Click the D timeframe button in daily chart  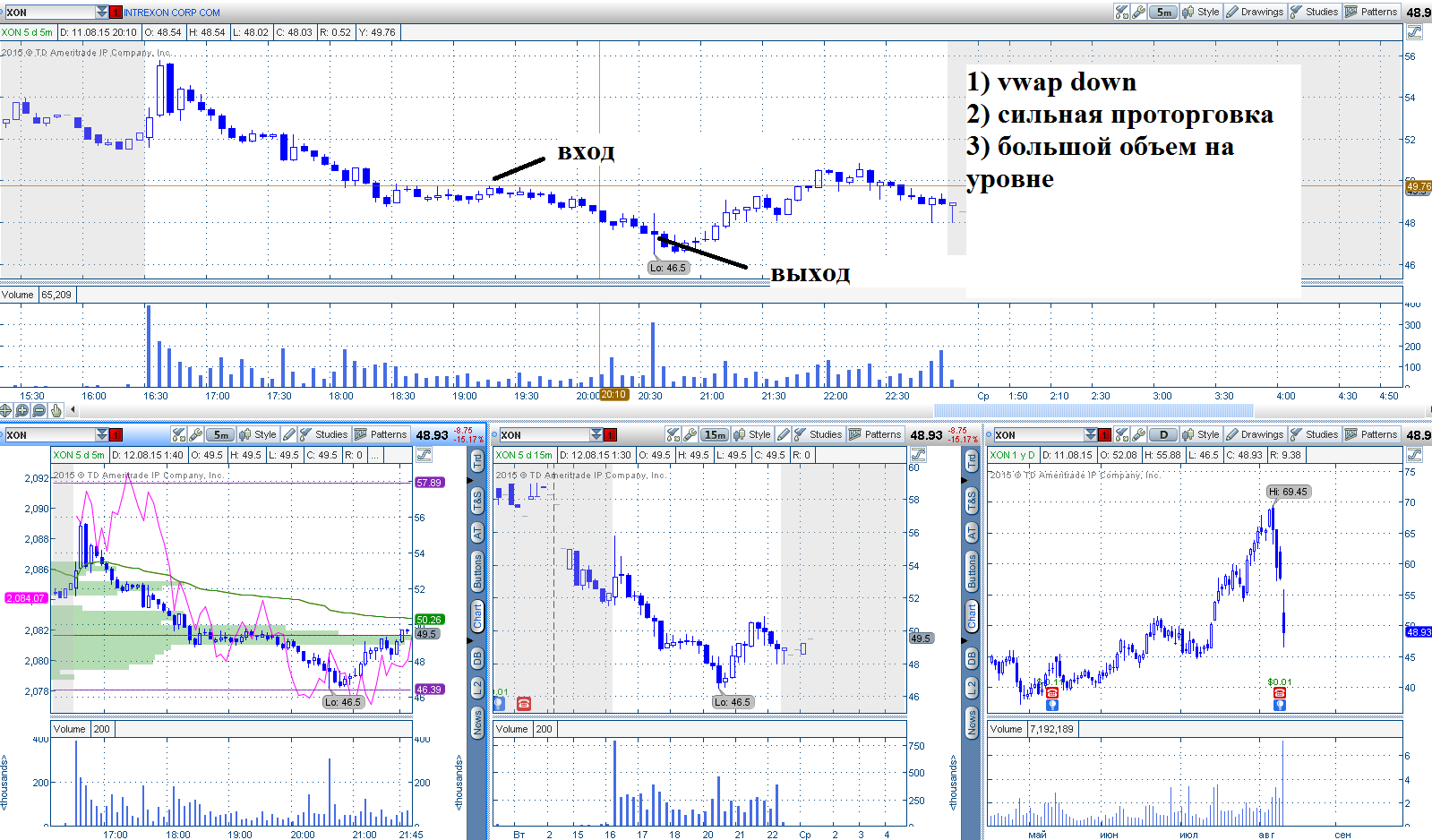tap(1163, 434)
